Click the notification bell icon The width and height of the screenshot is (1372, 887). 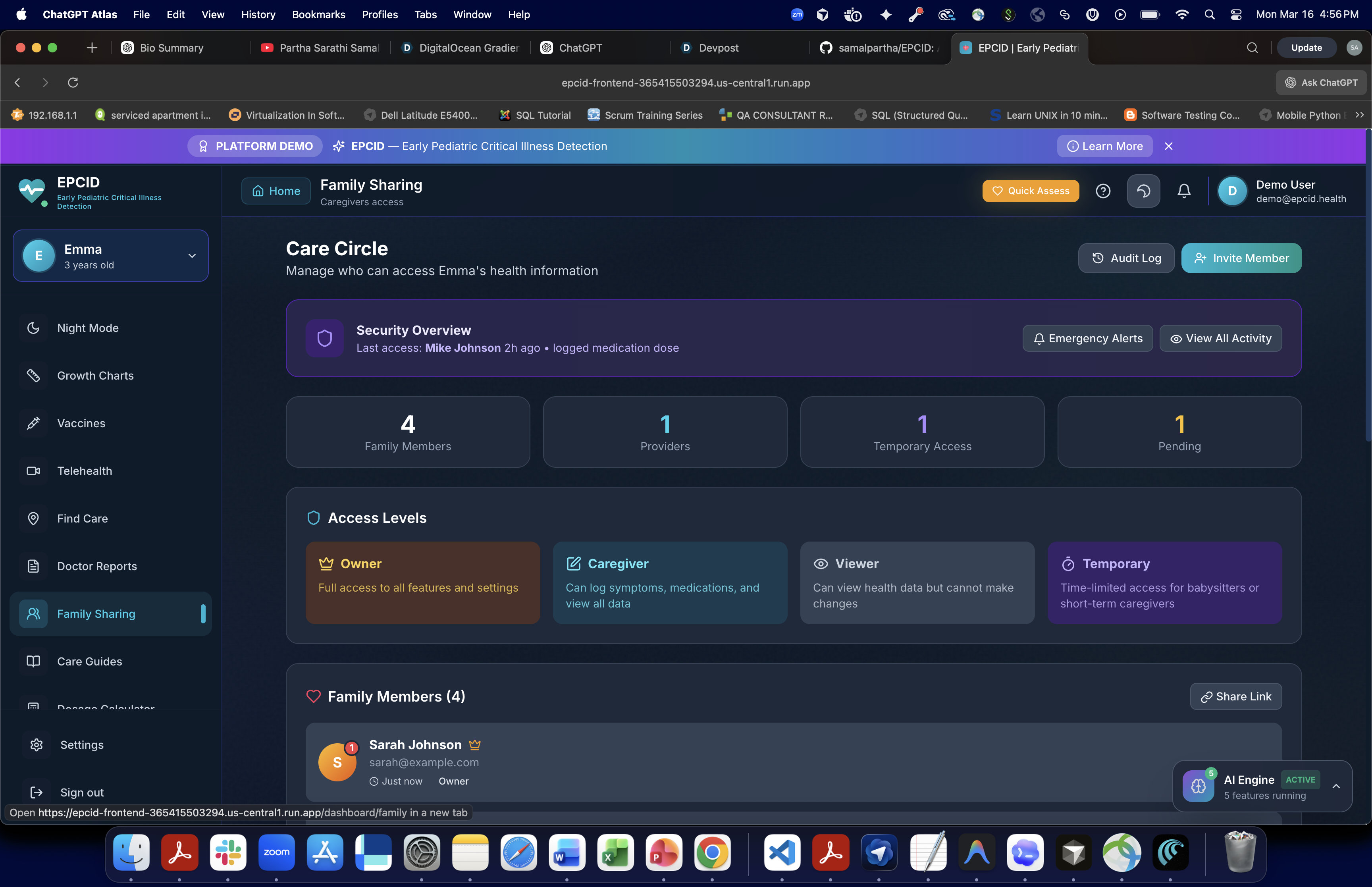pos(1184,191)
